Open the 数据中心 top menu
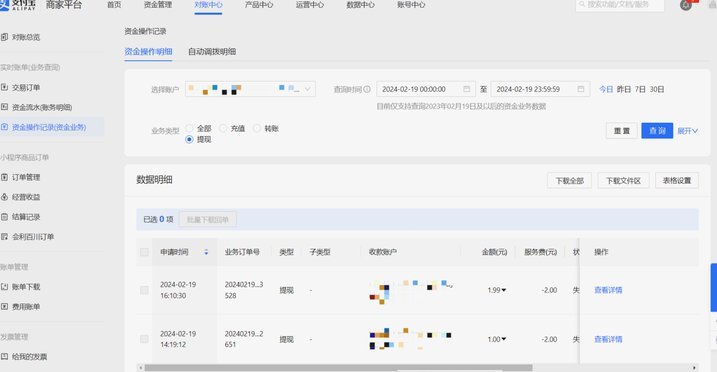The height and width of the screenshot is (372, 717). [360, 5]
